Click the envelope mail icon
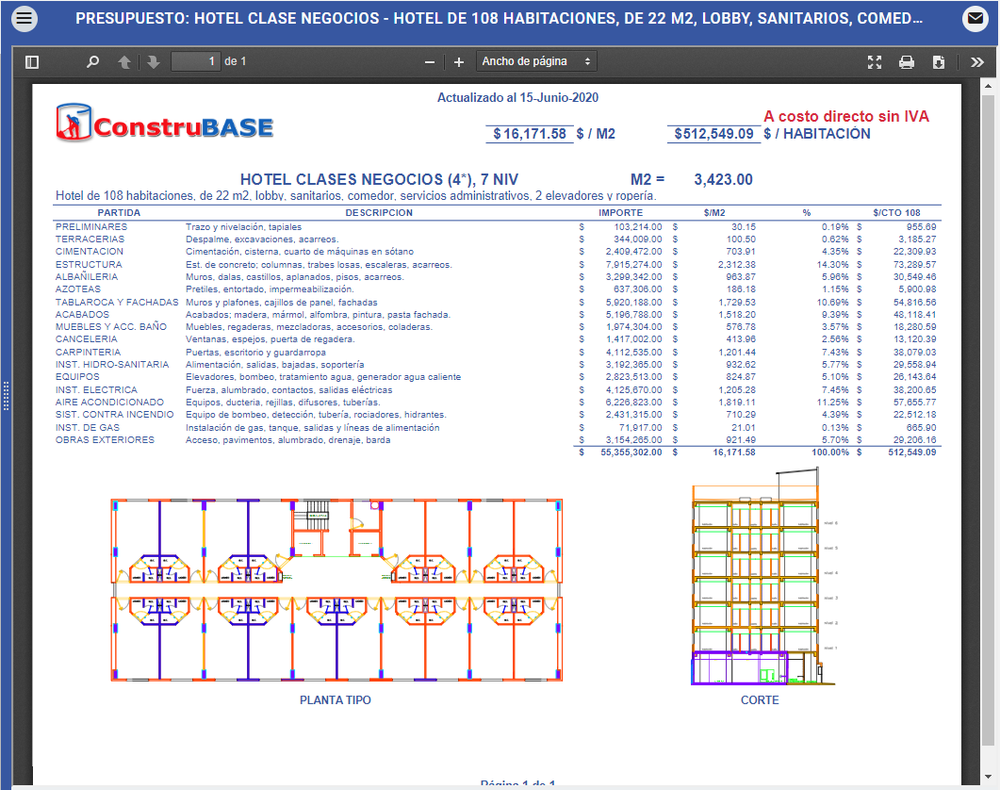 [x=975, y=18]
